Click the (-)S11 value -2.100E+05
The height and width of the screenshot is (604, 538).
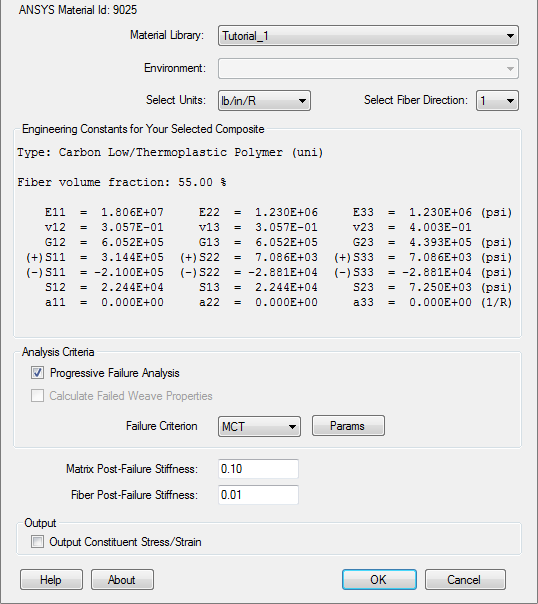click(129, 272)
